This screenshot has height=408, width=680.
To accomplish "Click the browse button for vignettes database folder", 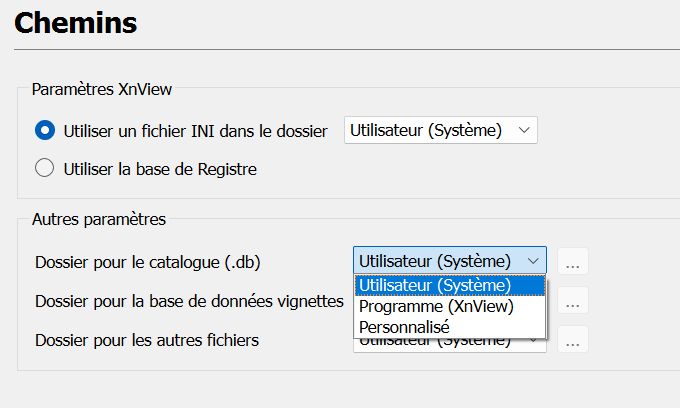I will click(573, 300).
